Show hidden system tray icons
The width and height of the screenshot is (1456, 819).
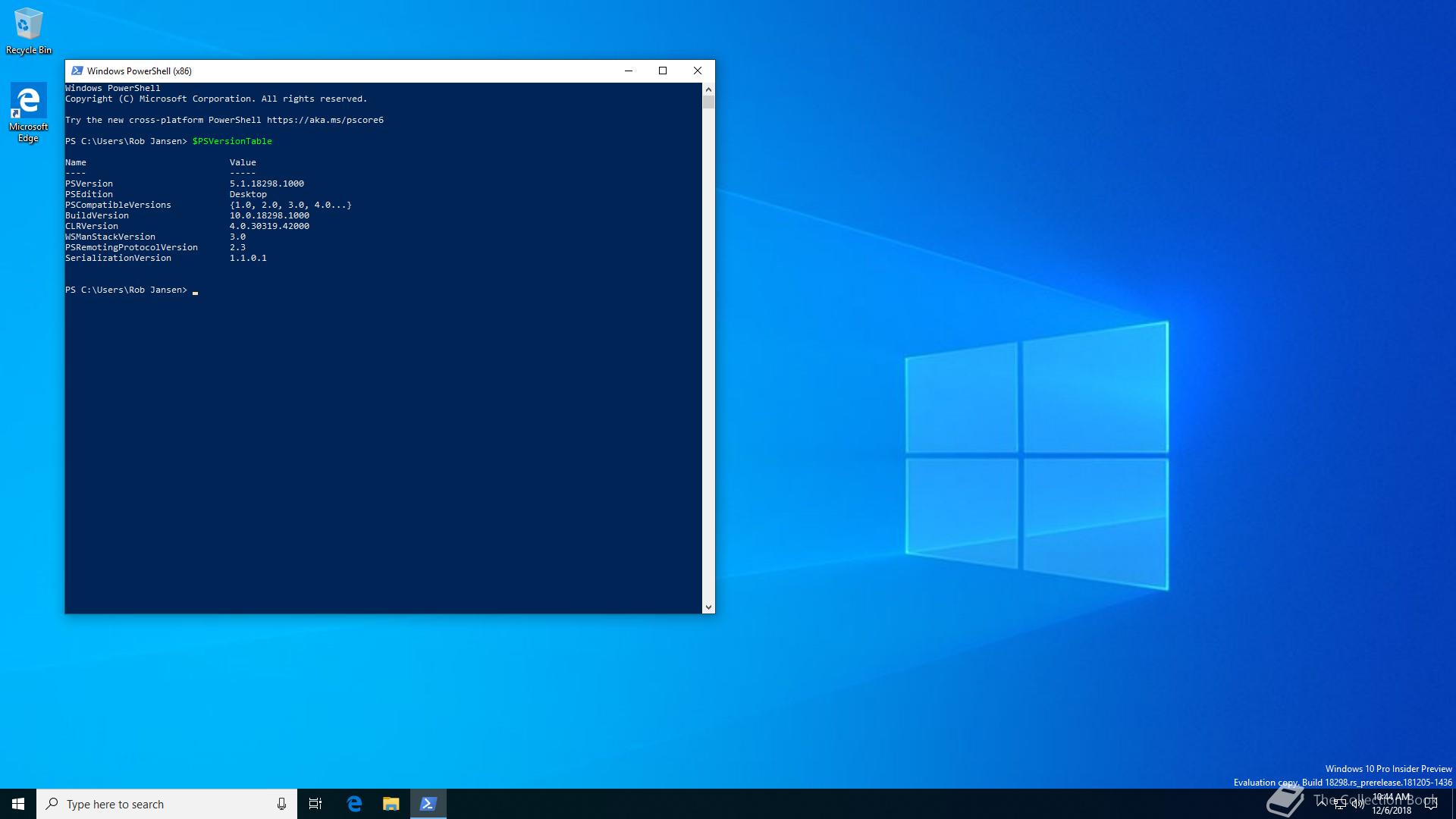point(1322,804)
